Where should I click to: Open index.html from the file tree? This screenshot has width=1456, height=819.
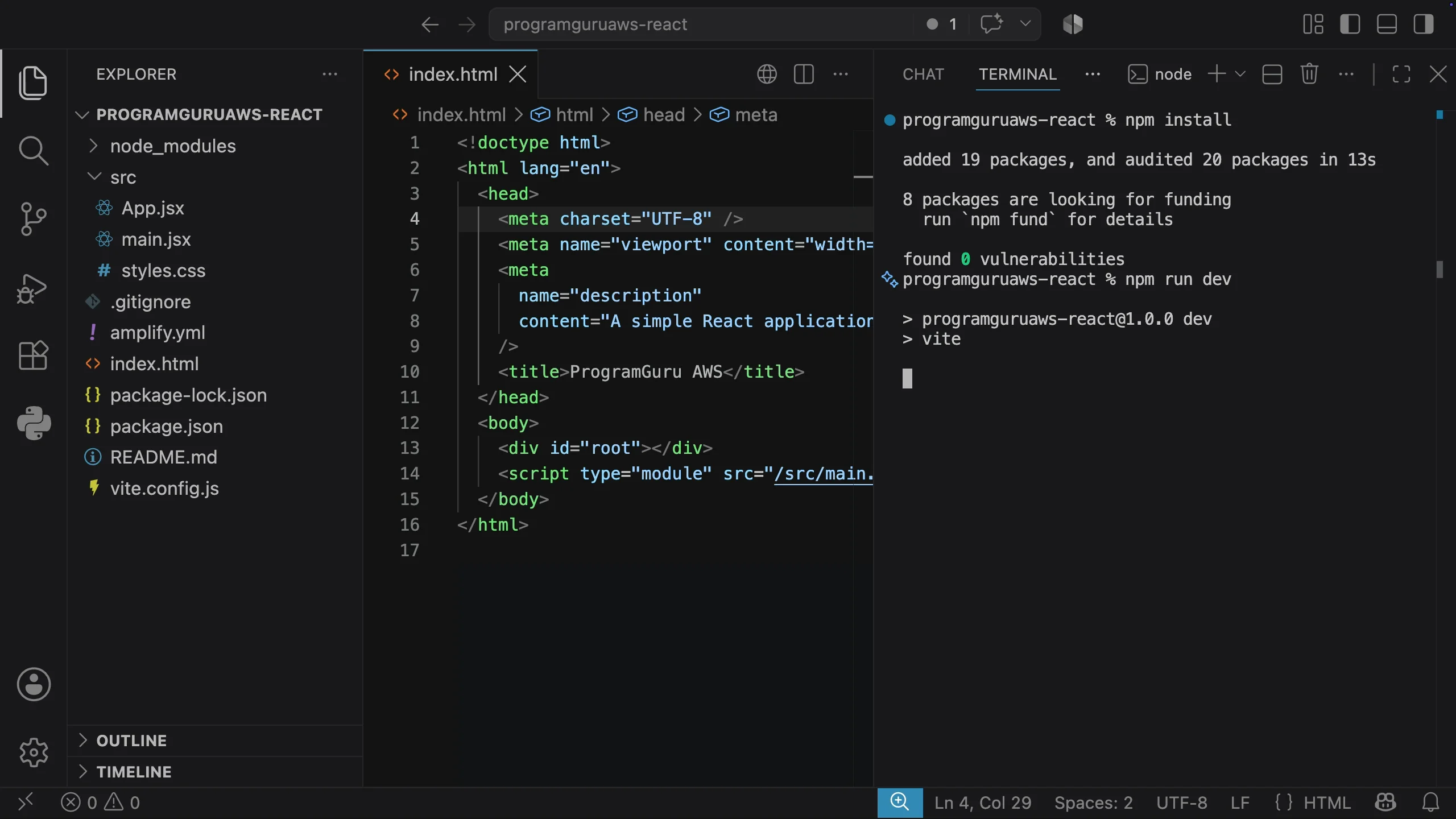tap(215, 364)
